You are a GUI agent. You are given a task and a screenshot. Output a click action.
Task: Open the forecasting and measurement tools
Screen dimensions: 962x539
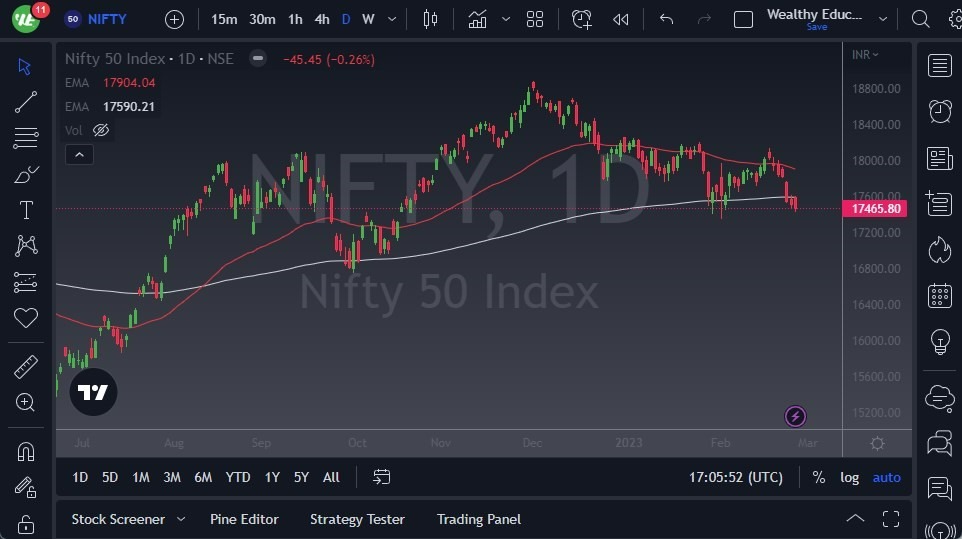(x=25, y=282)
